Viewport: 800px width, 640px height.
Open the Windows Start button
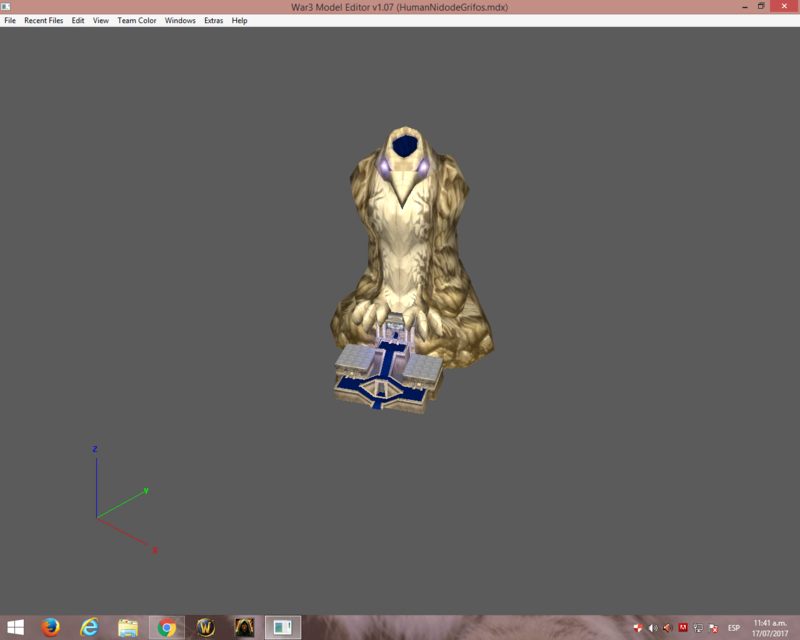click(x=15, y=627)
